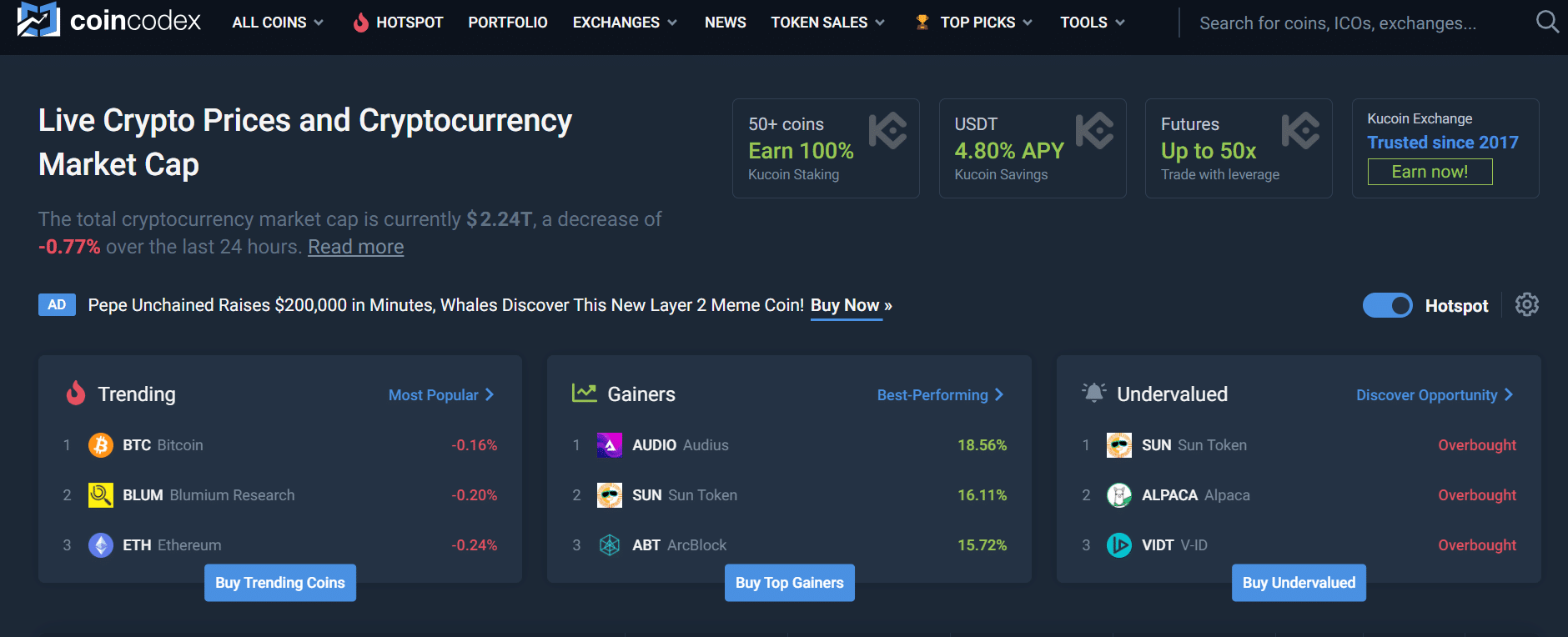
Task: Click the Blumium Research coin icon
Action: pyautogui.click(x=101, y=495)
